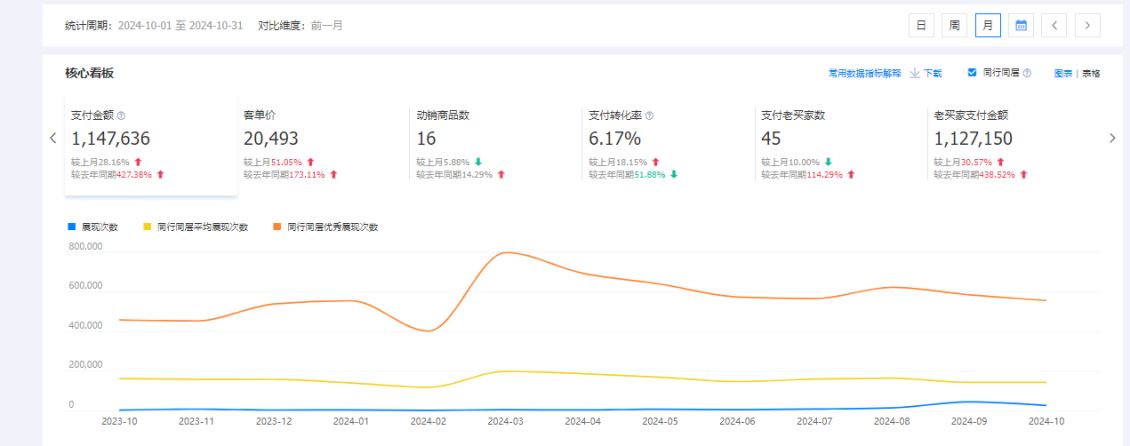Click the download icon next to 下载
The height and width of the screenshot is (446, 1130).
(x=915, y=73)
